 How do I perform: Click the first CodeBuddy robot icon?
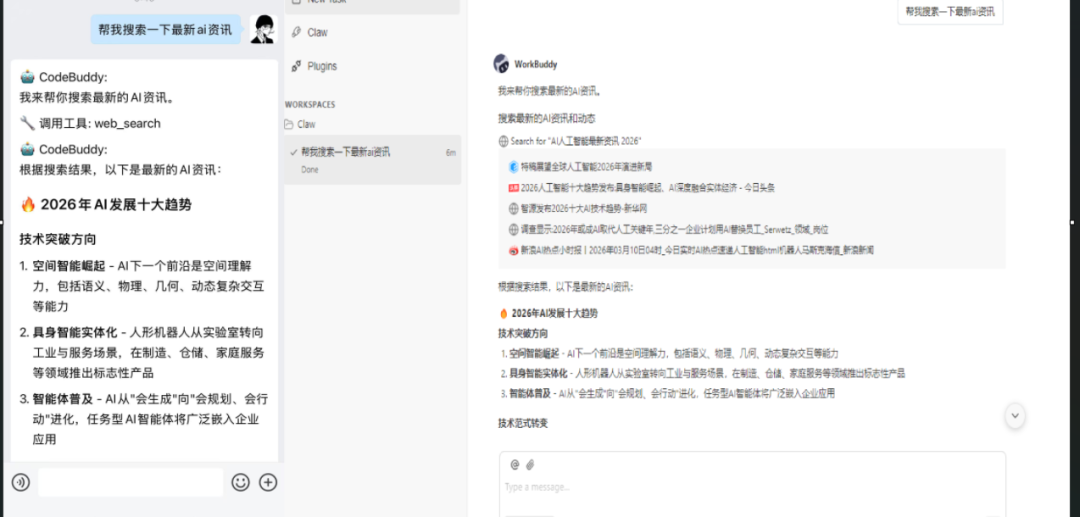click(28, 77)
